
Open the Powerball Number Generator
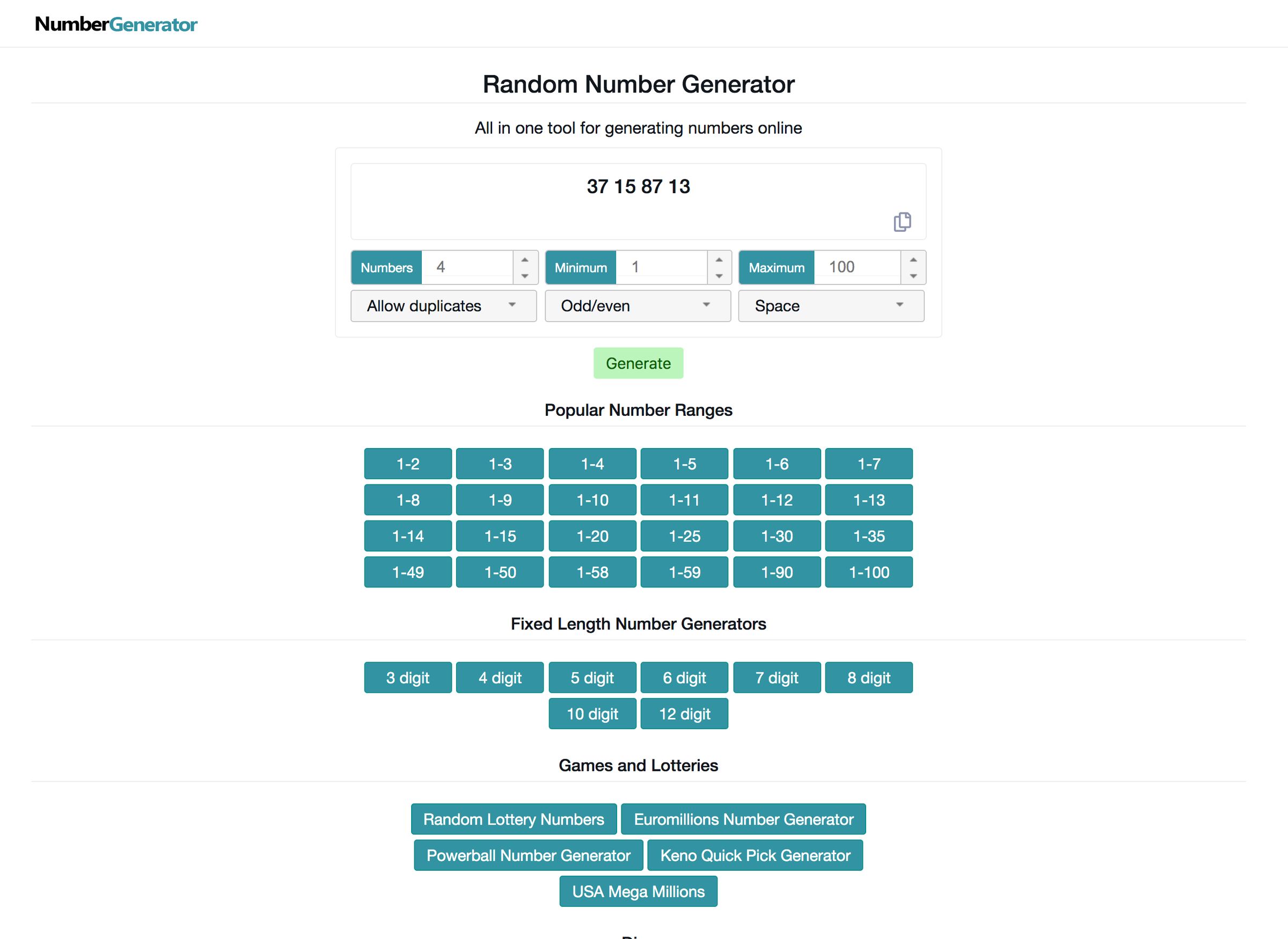point(528,855)
